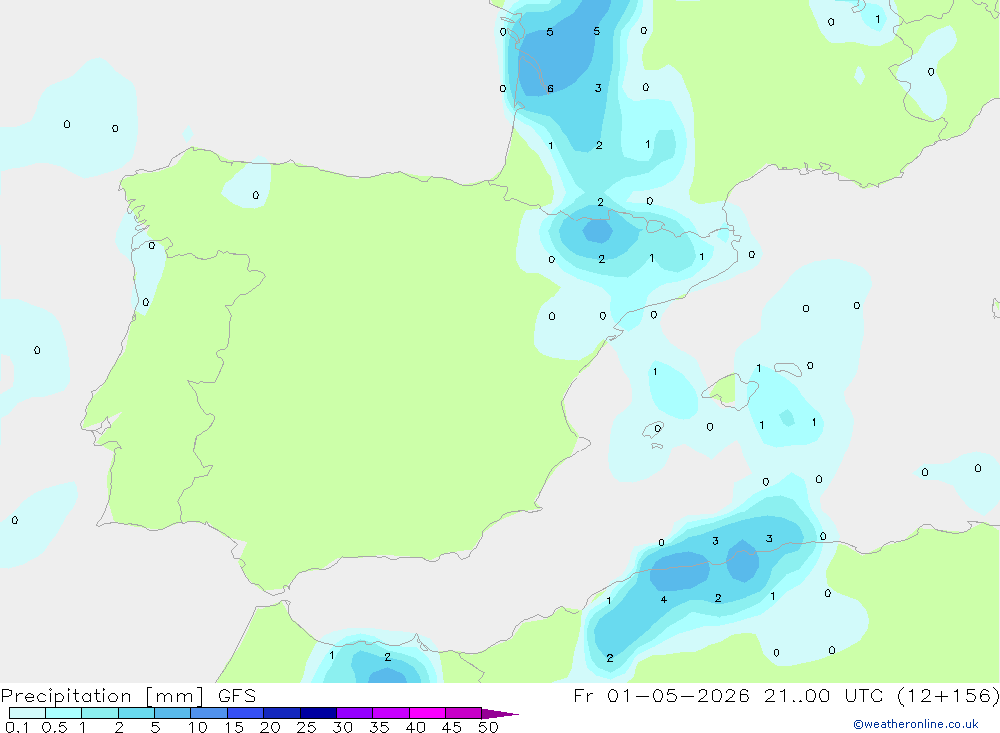Viewport: 1000px width, 733px height.
Task: Click the '21..00' time text
Action: pyautogui.click(x=797, y=696)
